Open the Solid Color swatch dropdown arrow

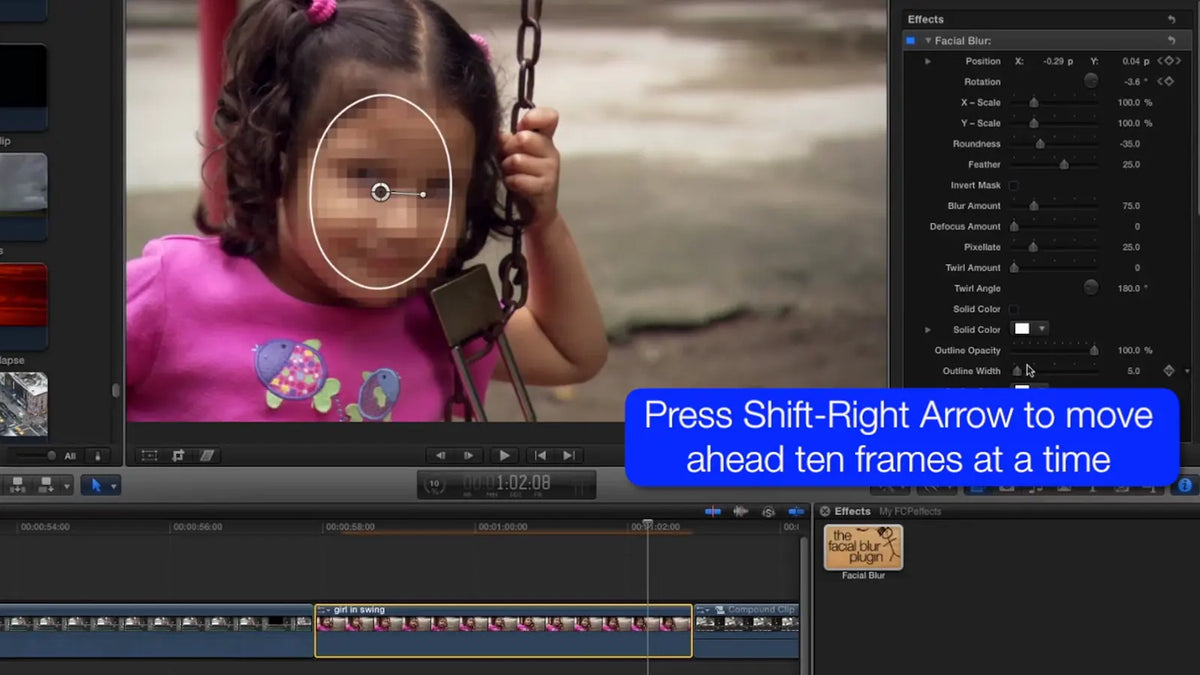[1042, 329]
